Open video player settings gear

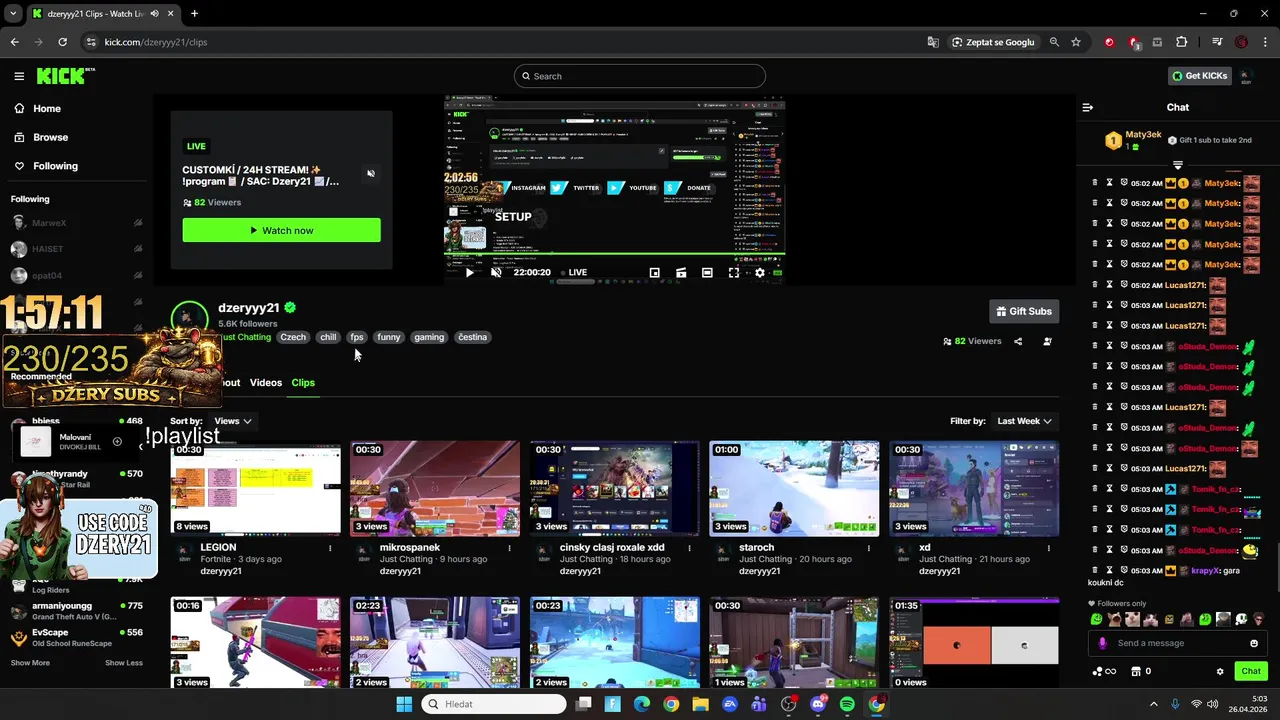[759, 272]
